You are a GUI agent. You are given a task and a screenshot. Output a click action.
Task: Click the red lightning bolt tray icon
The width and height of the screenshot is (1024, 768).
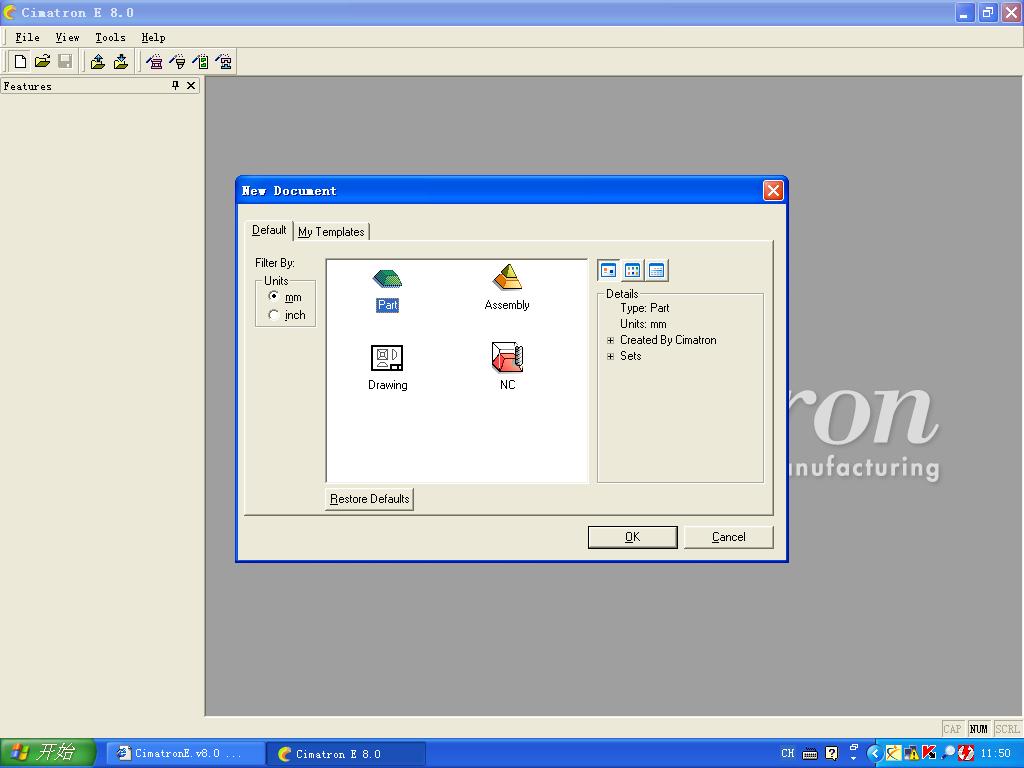[x=966, y=754]
